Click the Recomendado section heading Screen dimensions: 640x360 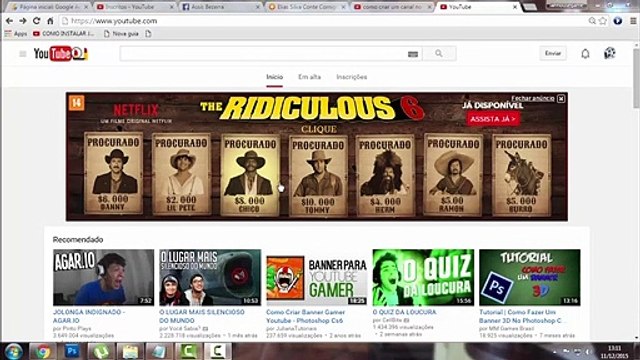[78, 240]
